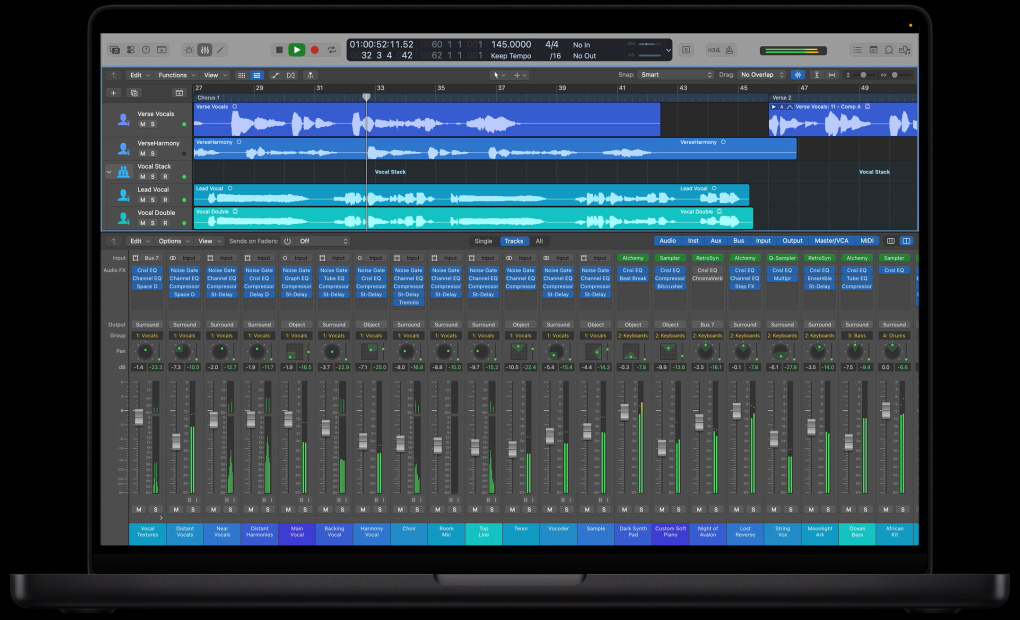Click the Audio filter button in the Mixer
The image size is (1020, 620).
(669, 241)
